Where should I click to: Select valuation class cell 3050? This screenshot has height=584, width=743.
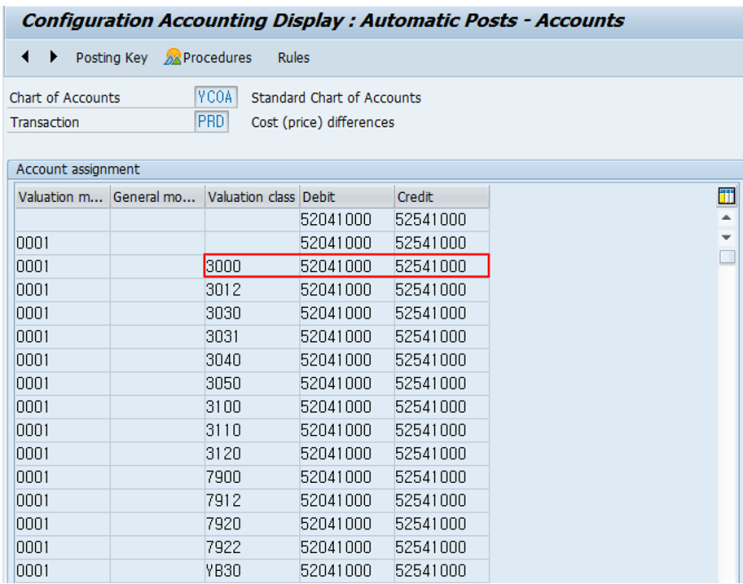252,383
